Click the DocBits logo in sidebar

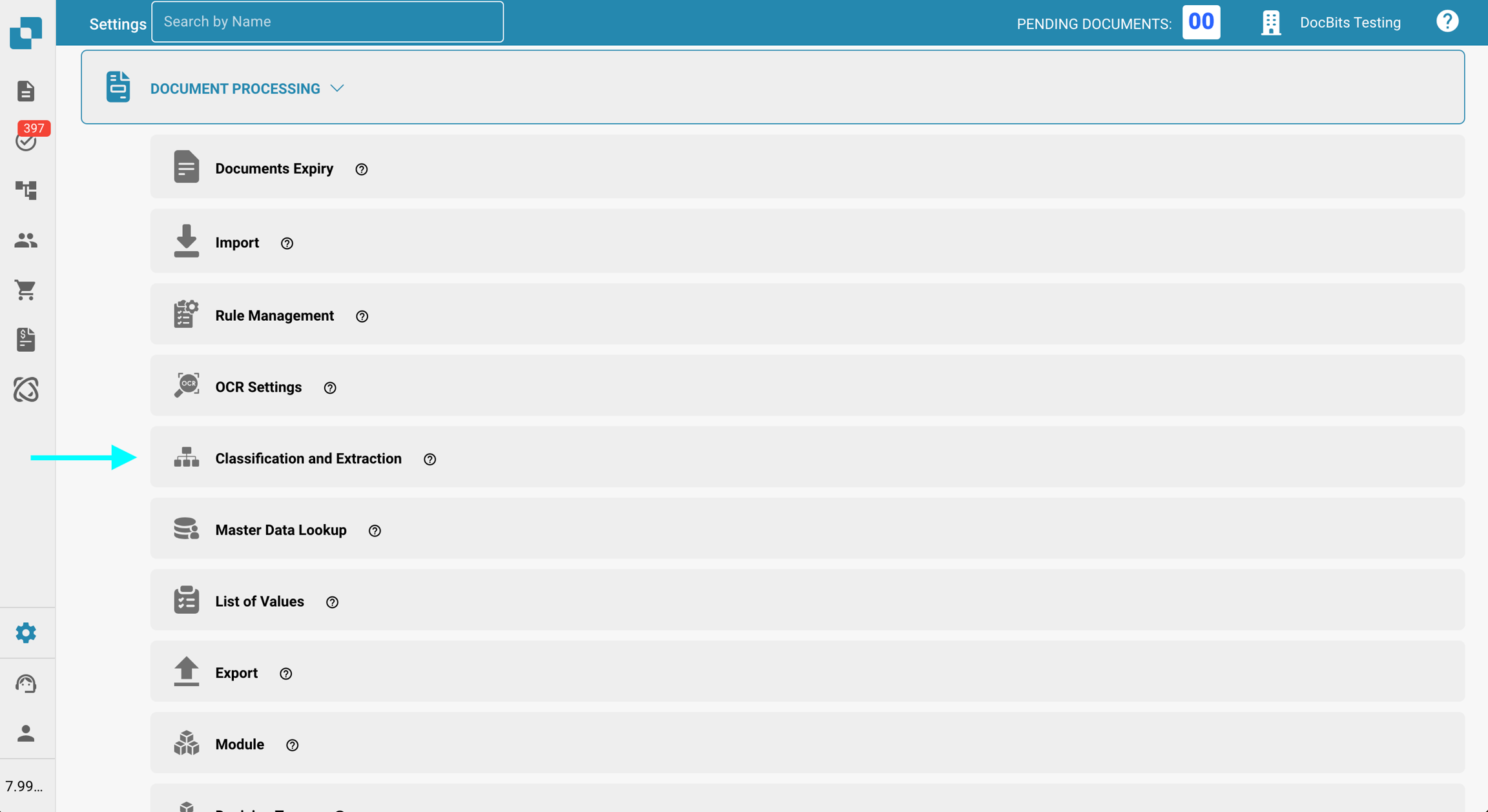pos(26,32)
